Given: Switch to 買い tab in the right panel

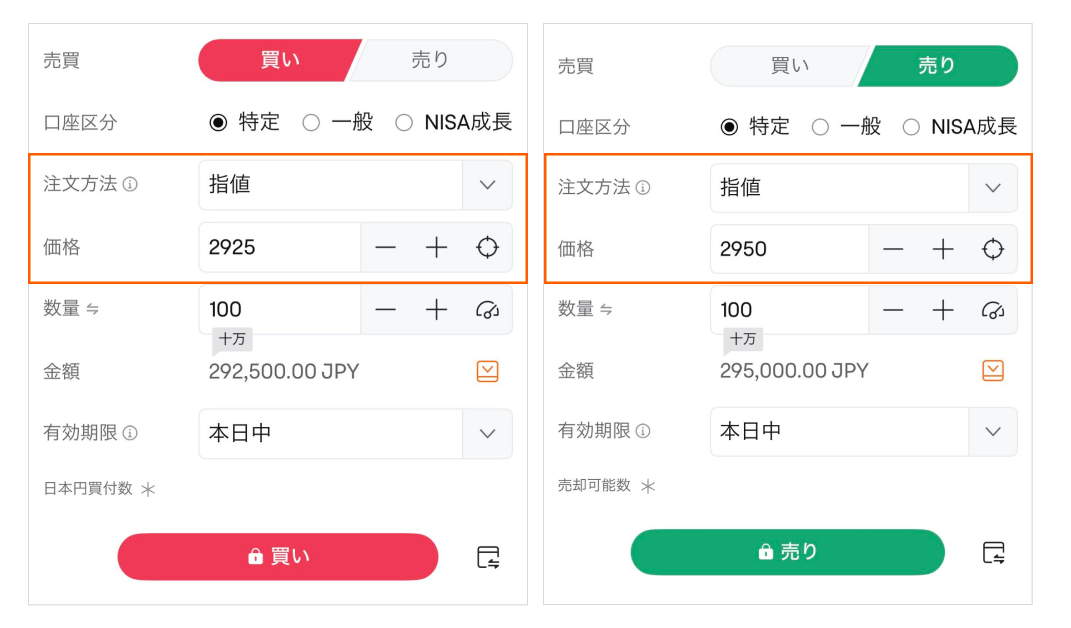Looking at the screenshot, I should [788, 66].
